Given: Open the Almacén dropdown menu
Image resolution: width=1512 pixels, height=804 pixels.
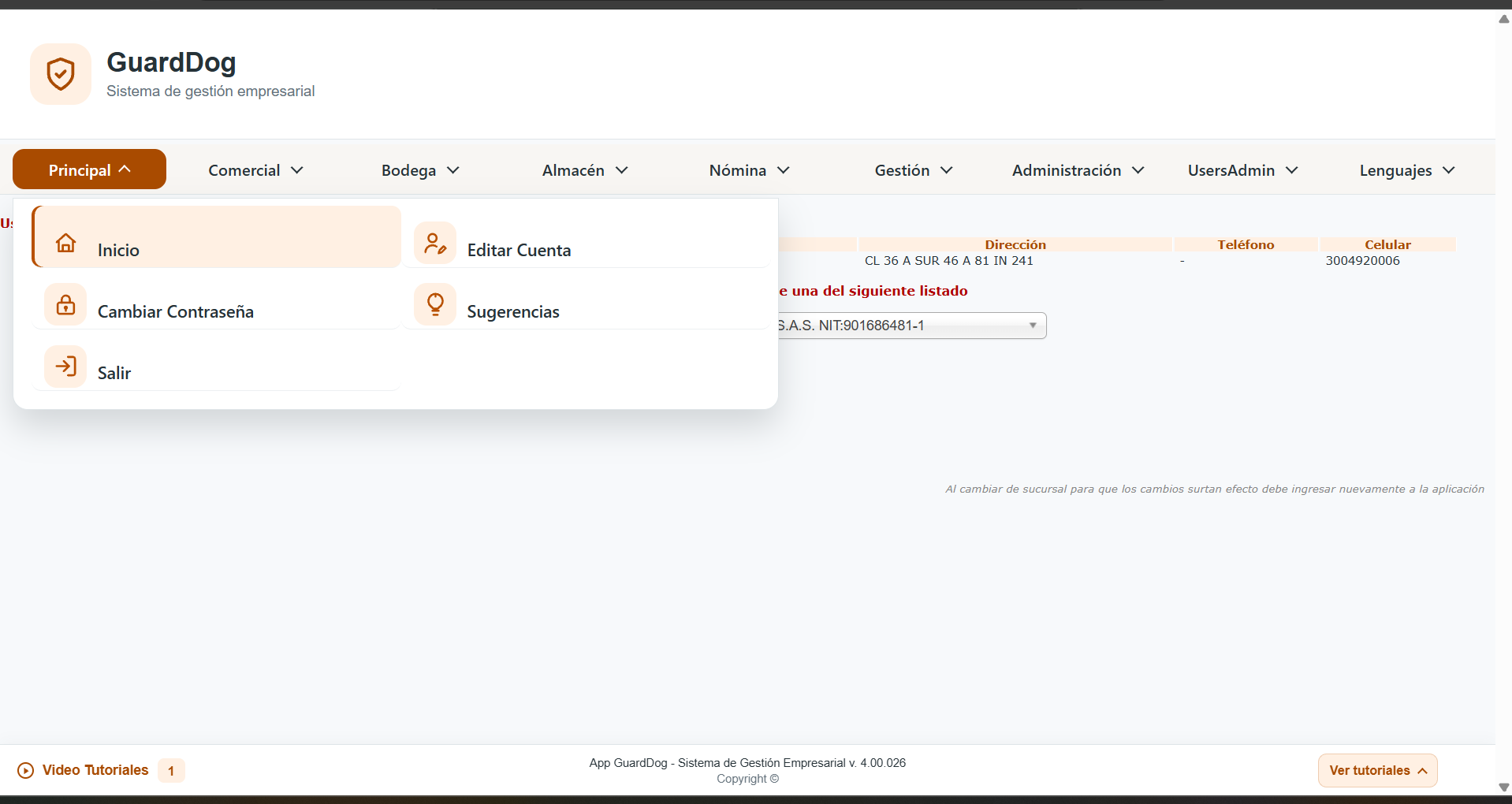Looking at the screenshot, I should pyautogui.click(x=585, y=170).
